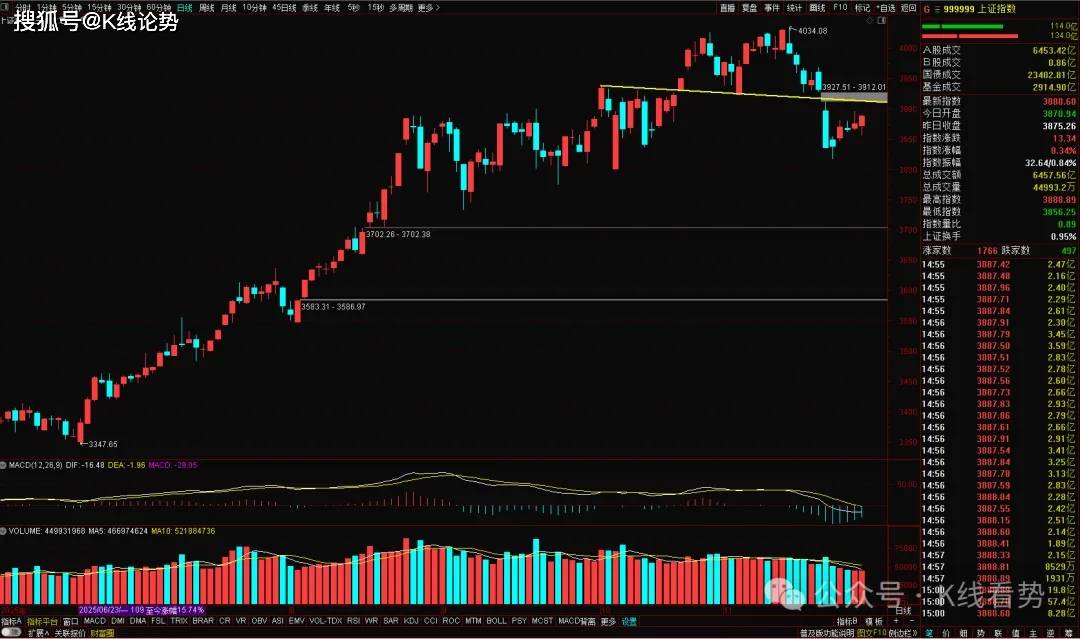The width and height of the screenshot is (1080, 639).
Task: Click the MACD(12,26,9) indicator label
Action: pyautogui.click(x=35, y=465)
